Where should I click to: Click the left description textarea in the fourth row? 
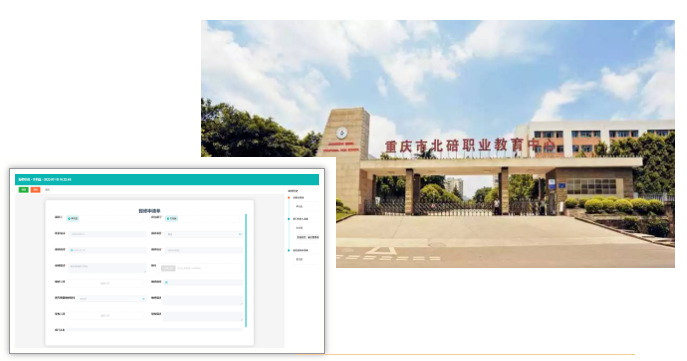pos(107,268)
